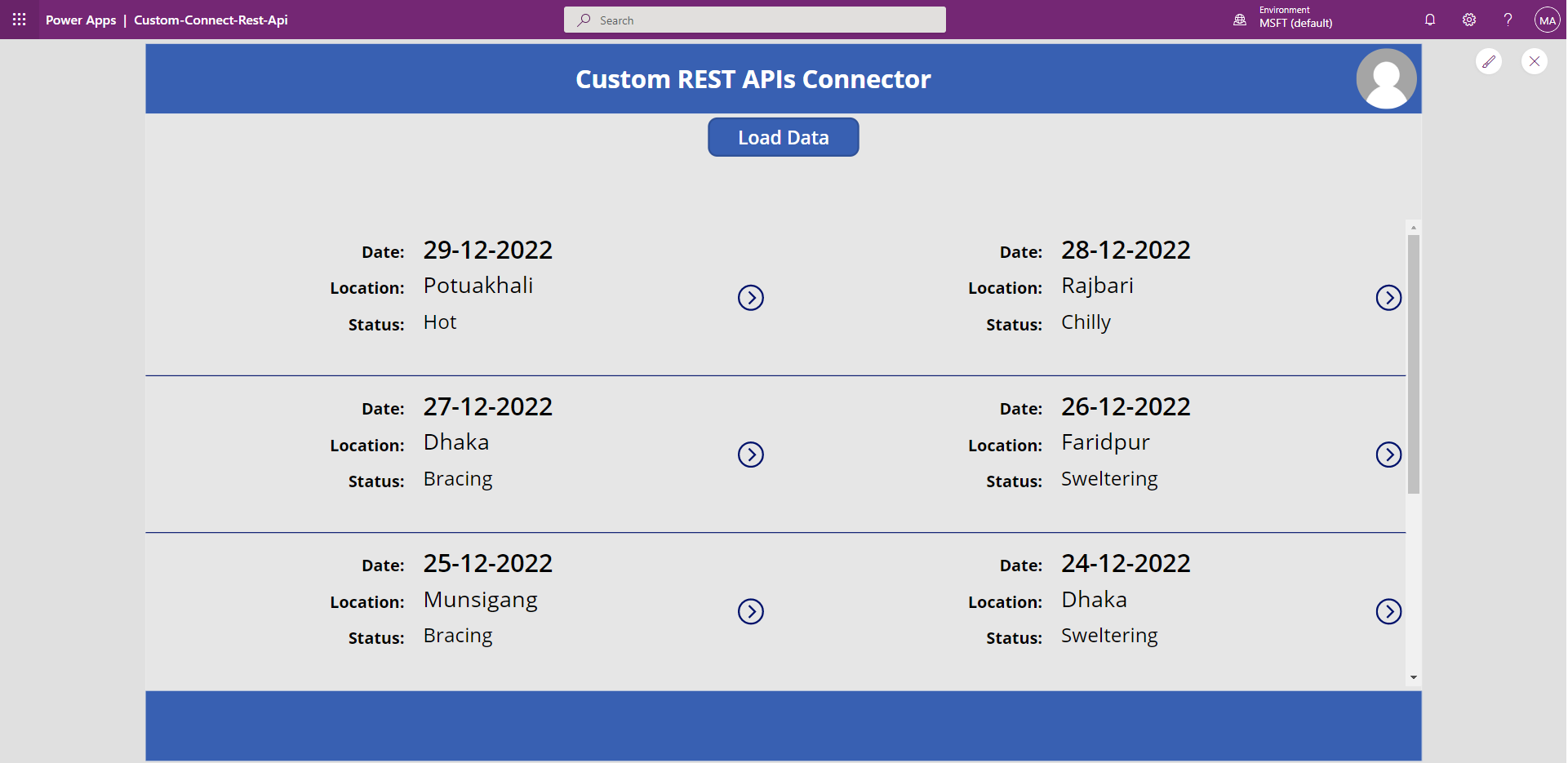Click the Power Apps home link
1568x763 pixels.
click(81, 20)
